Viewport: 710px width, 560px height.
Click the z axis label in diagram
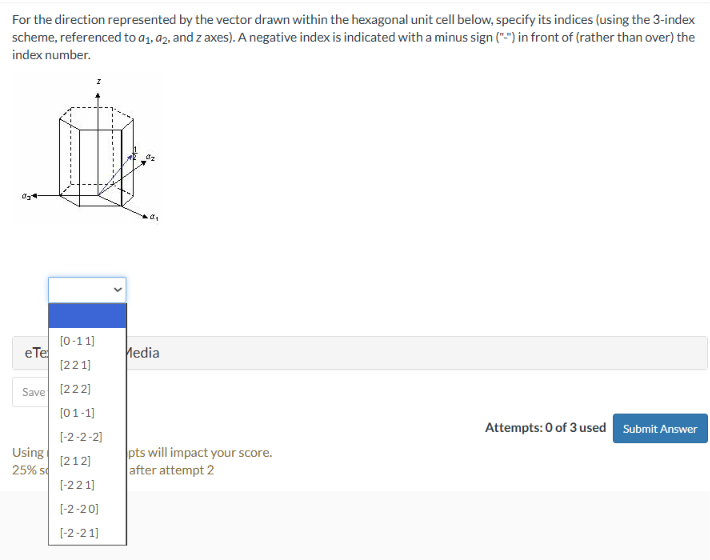coord(99,81)
